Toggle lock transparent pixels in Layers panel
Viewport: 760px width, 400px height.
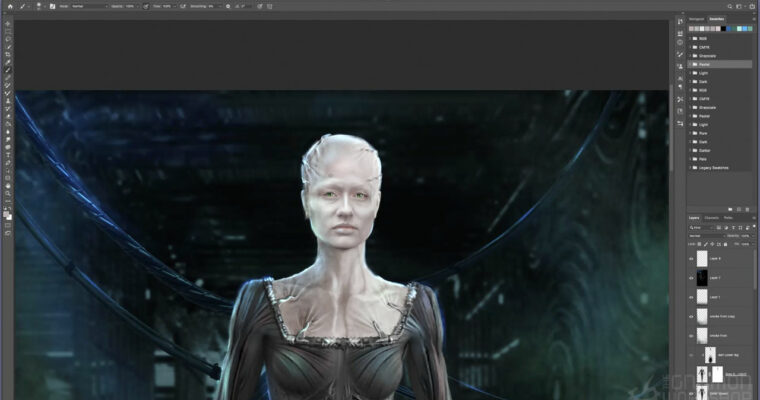(x=699, y=244)
